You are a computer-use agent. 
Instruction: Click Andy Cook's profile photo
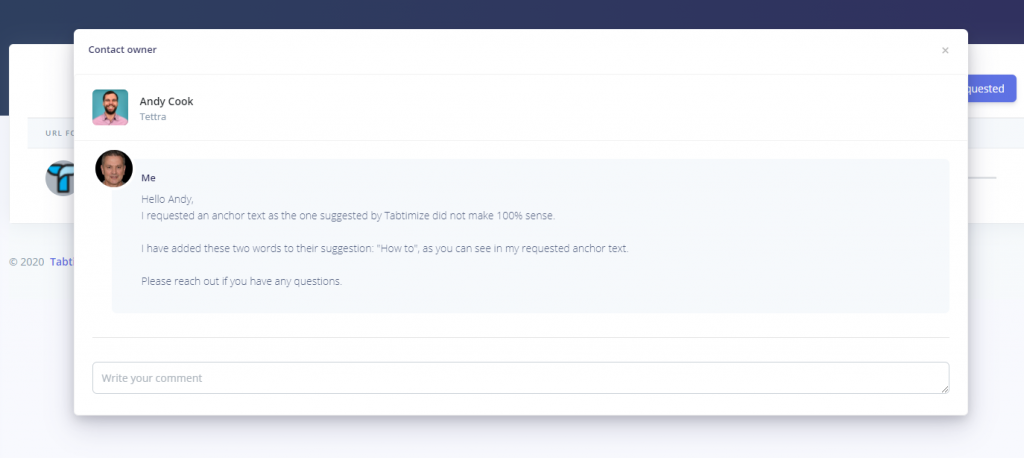pos(110,107)
